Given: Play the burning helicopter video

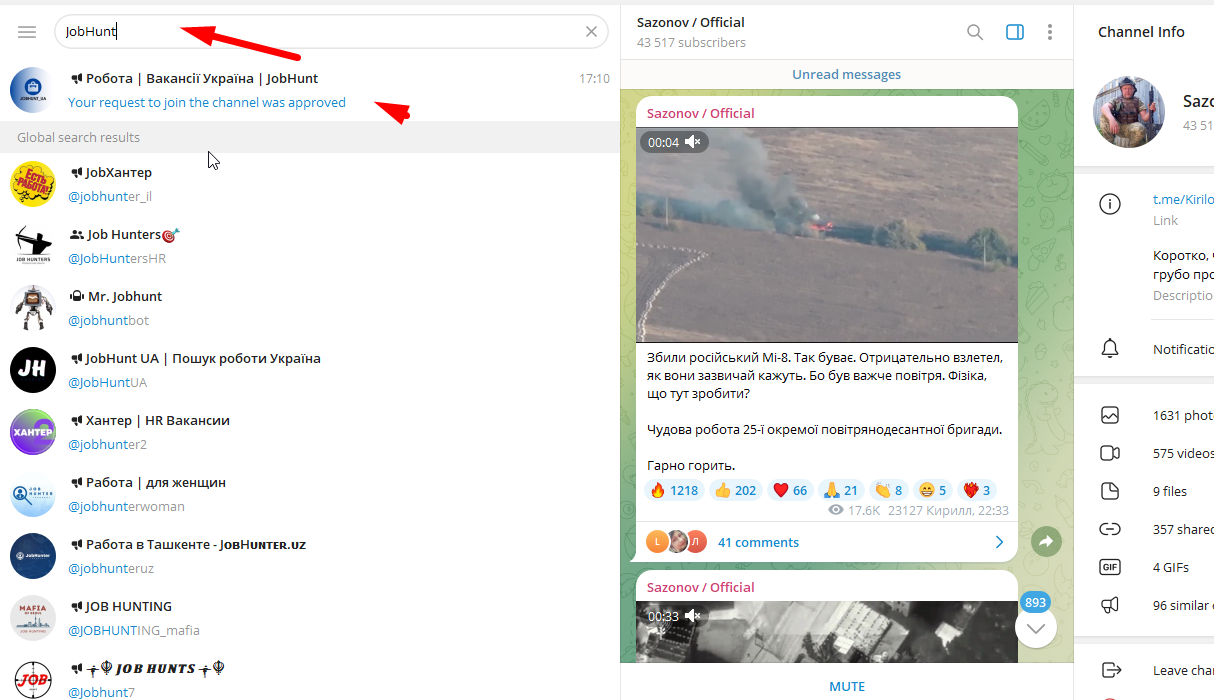Looking at the screenshot, I should coord(827,235).
